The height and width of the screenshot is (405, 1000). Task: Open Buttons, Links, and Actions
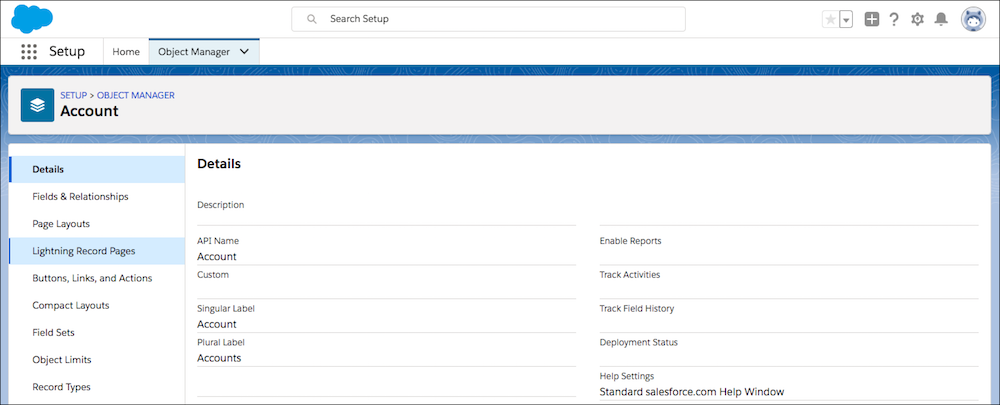click(97, 278)
